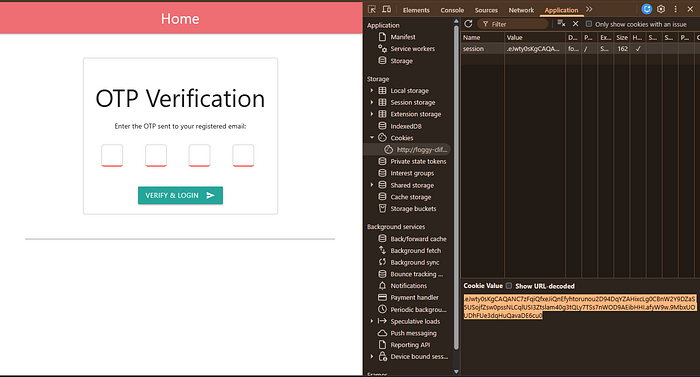Image resolution: width=700 pixels, height=377 pixels.
Task: Switch to the Network tab
Action: (521, 10)
